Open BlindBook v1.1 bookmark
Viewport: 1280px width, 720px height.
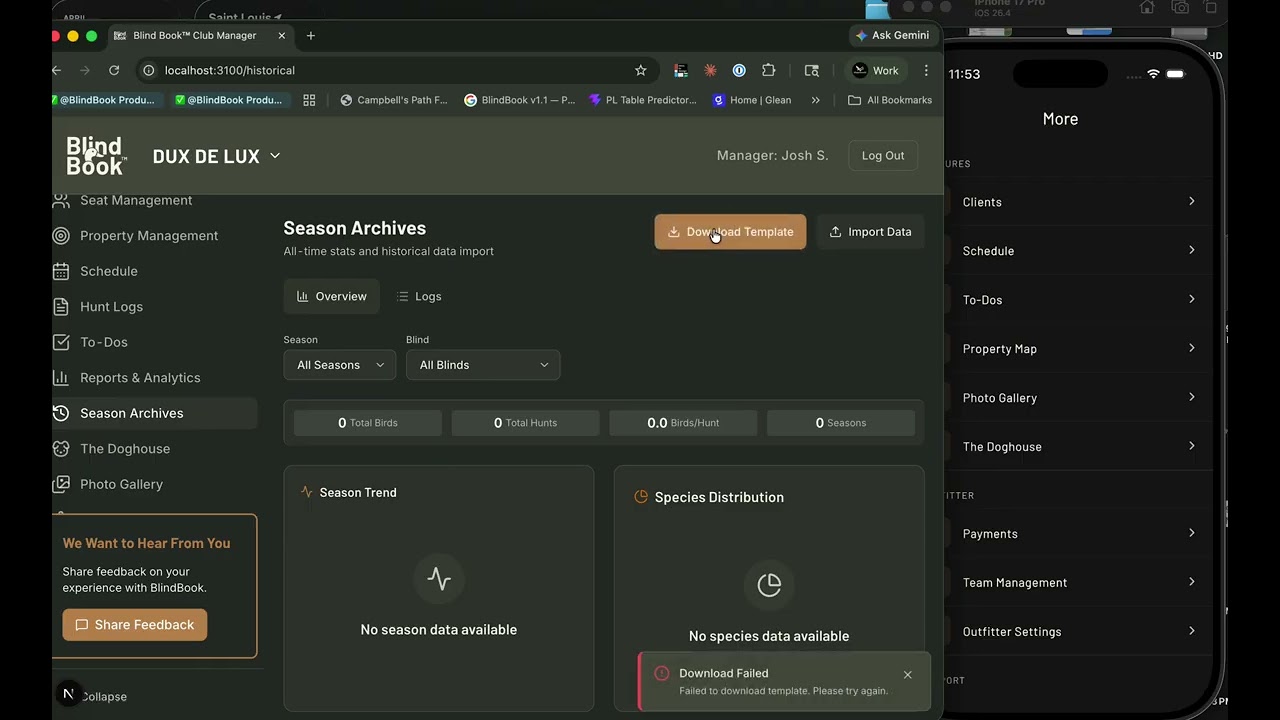(x=520, y=100)
